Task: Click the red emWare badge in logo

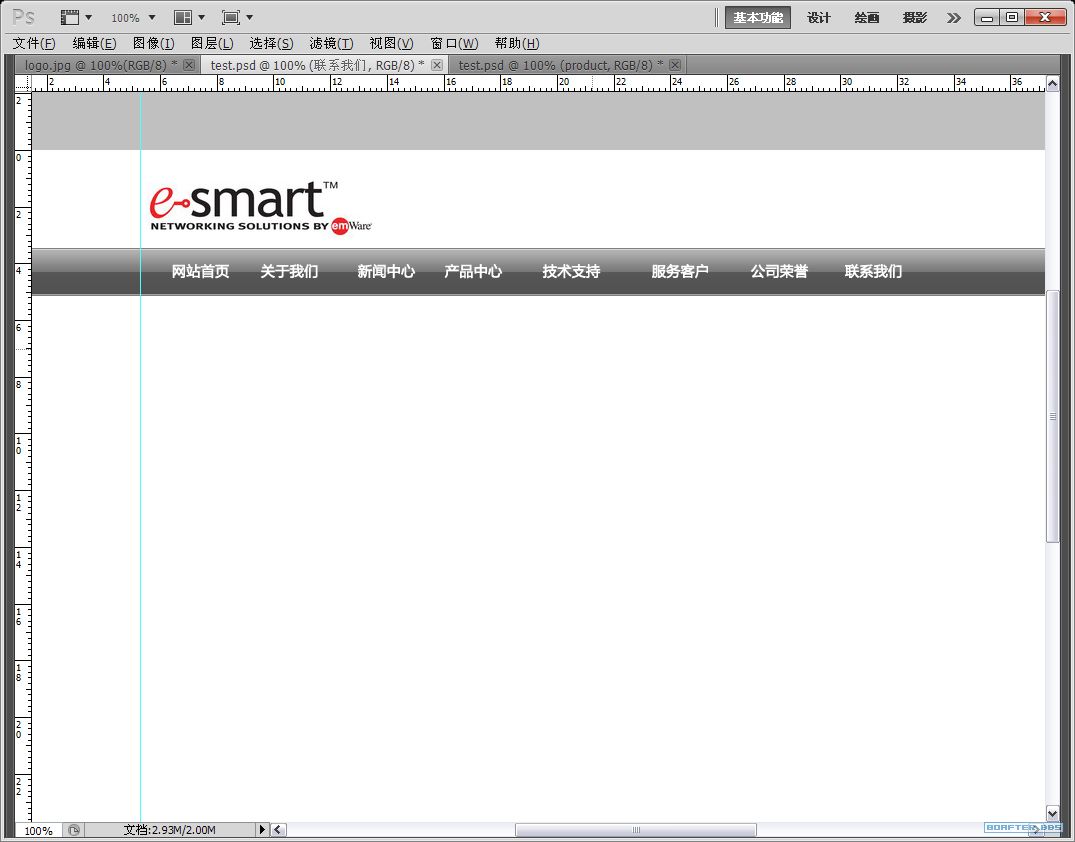Action: (x=340, y=226)
